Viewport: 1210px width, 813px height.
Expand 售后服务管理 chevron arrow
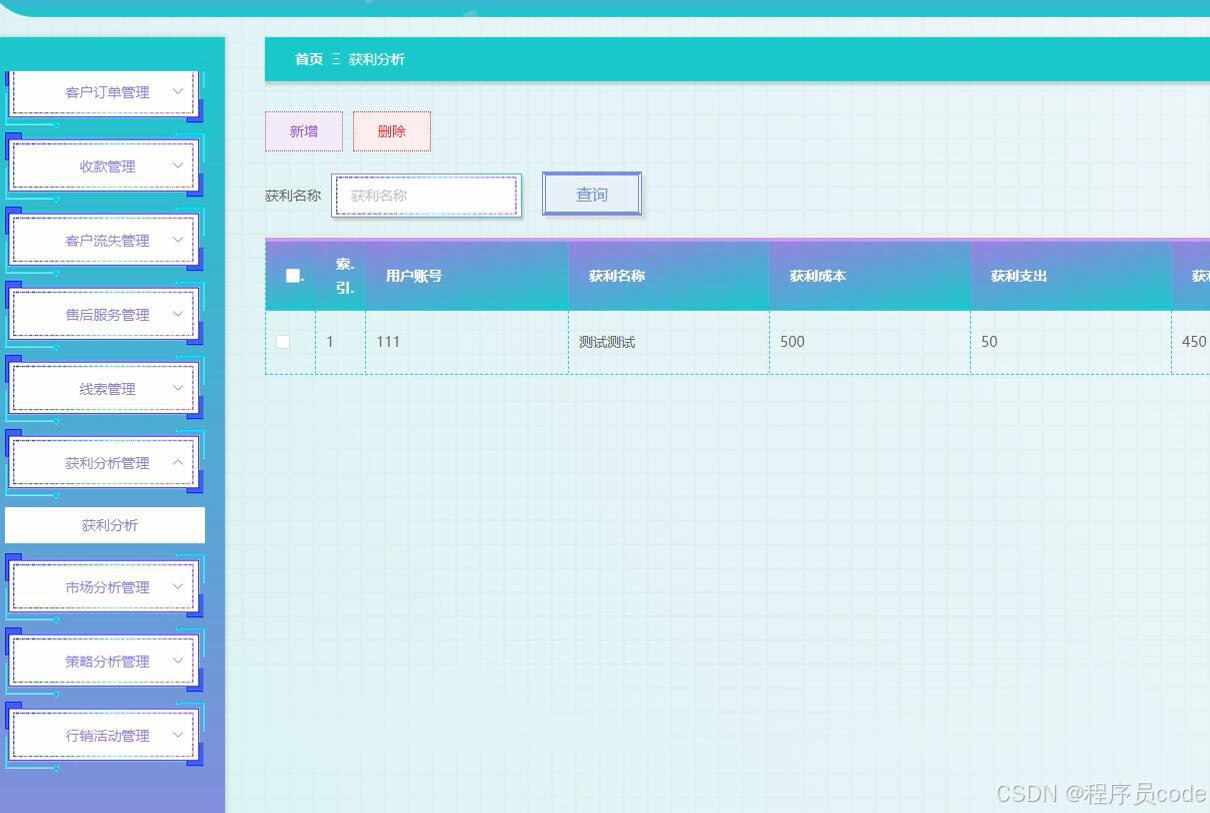[x=178, y=313]
